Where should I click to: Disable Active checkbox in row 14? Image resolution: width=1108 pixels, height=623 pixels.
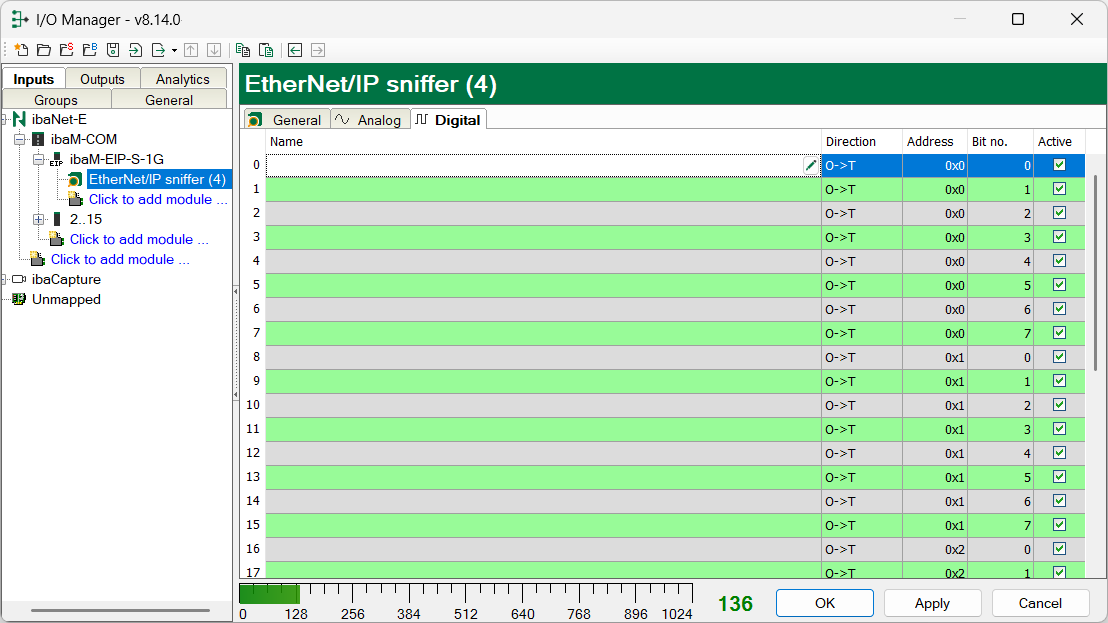tap(1059, 501)
